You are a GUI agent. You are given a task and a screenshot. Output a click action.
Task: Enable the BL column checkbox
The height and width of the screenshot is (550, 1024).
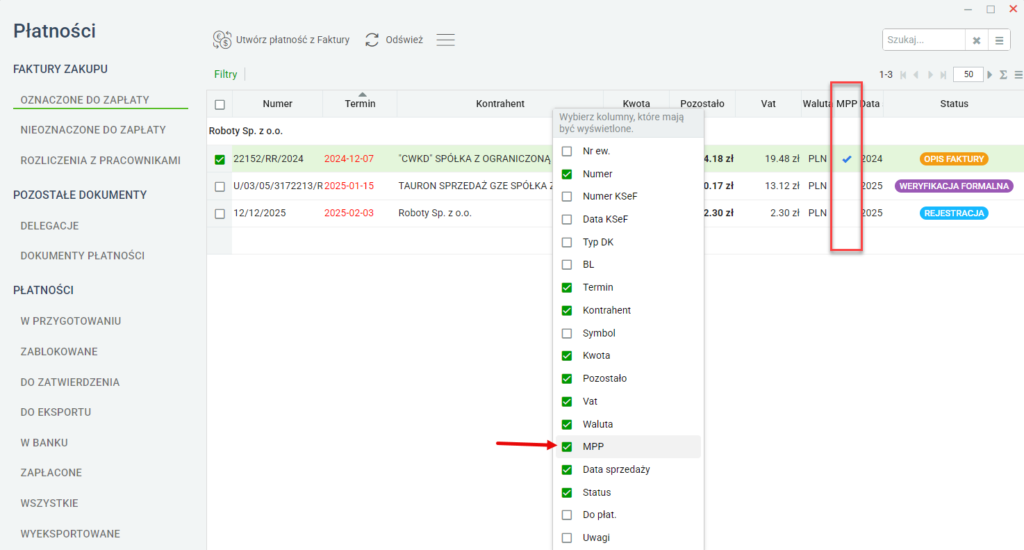tap(567, 265)
